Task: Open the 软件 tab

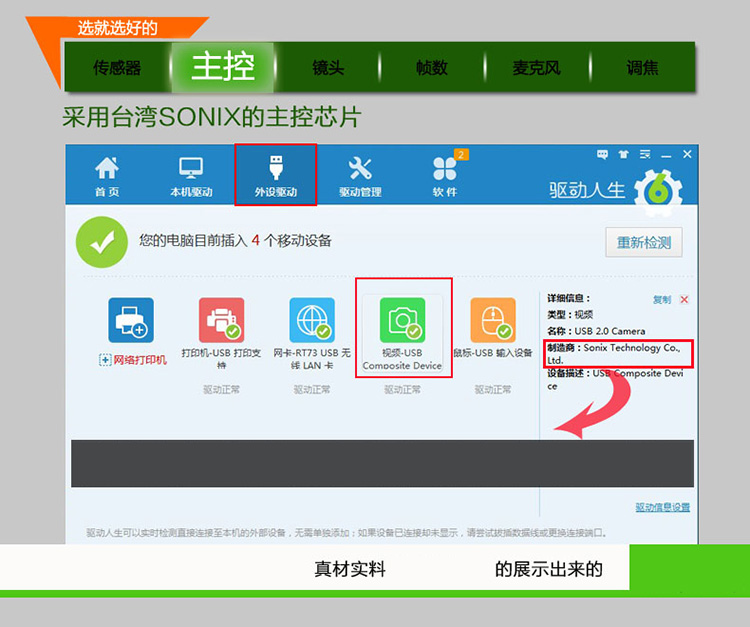Action: [x=445, y=176]
